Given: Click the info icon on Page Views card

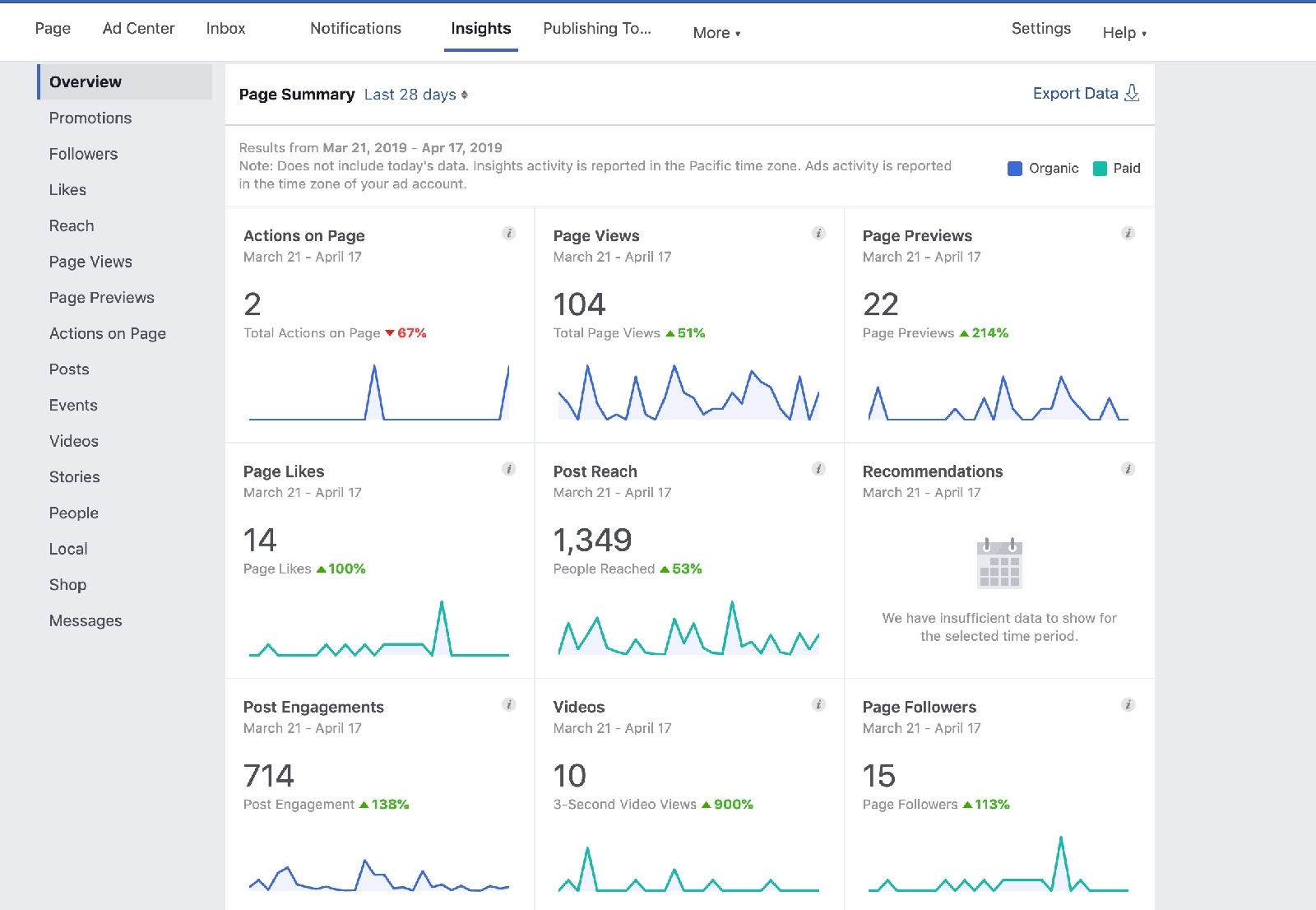Looking at the screenshot, I should click(x=818, y=233).
